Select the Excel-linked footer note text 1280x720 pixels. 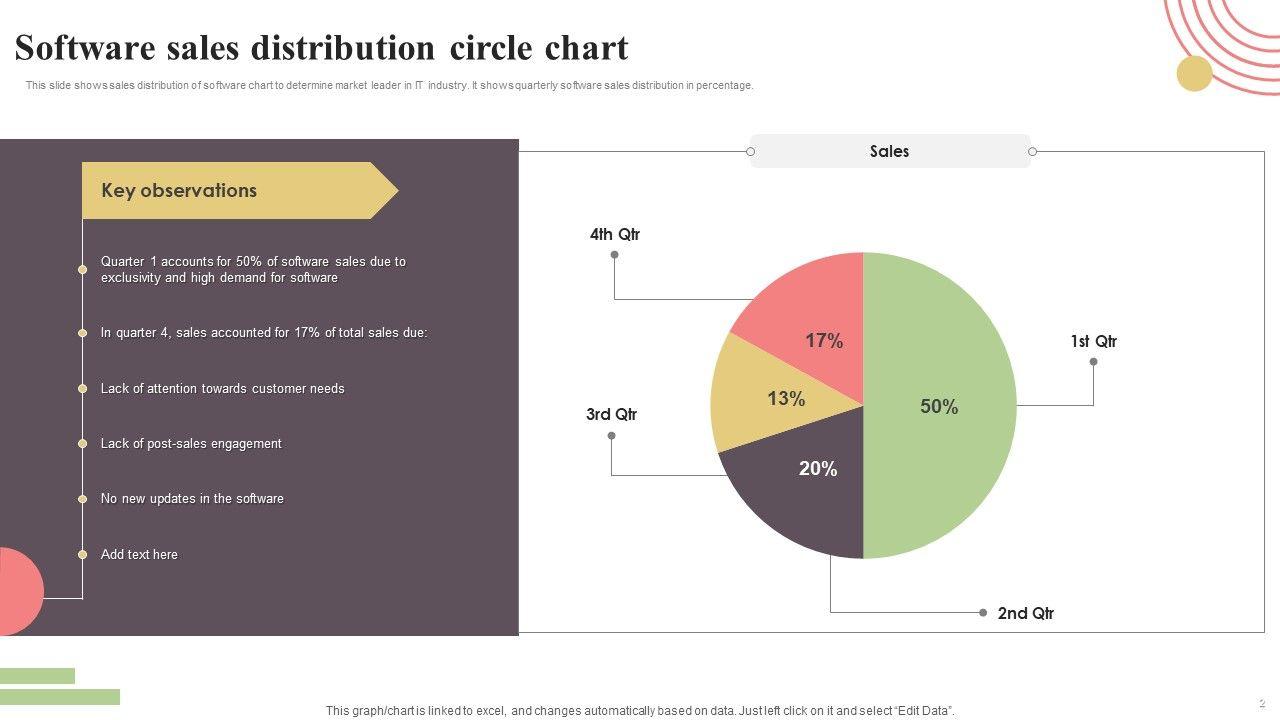(x=640, y=711)
